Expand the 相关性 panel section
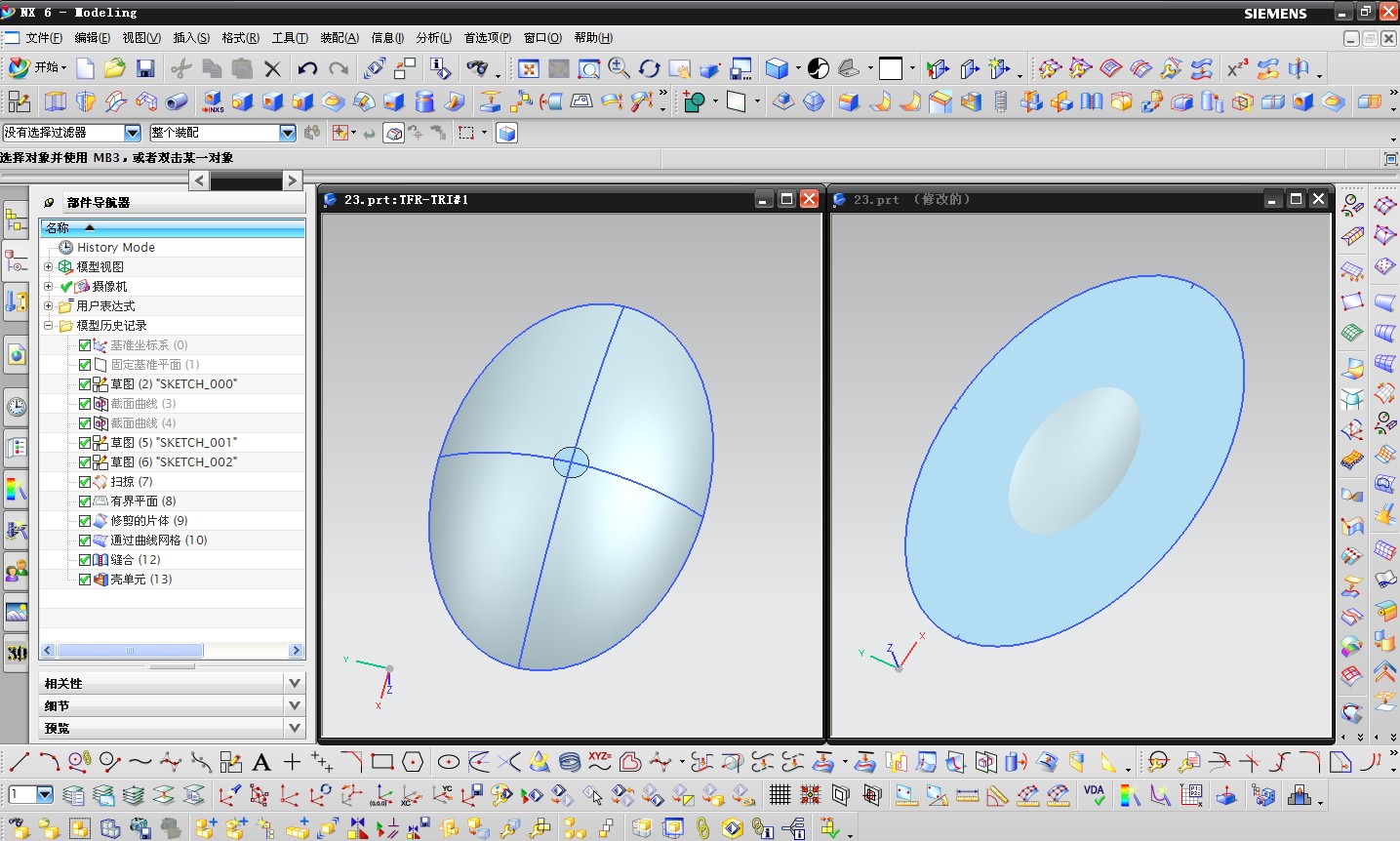The height and width of the screenshot is (841, 1400). coord(295,683)
